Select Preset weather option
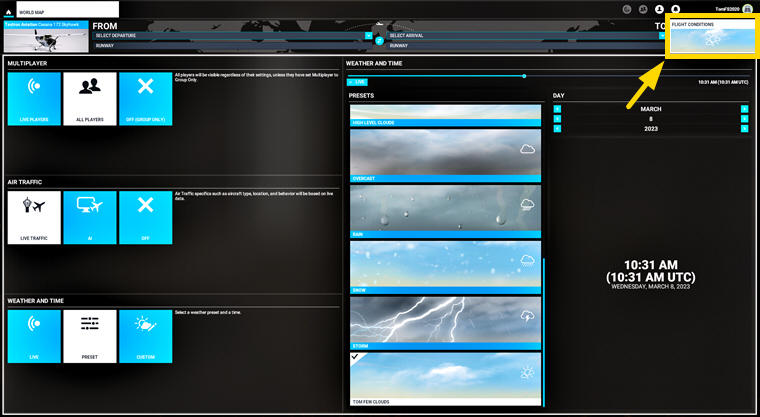760x417 pixels. [90, 336]
